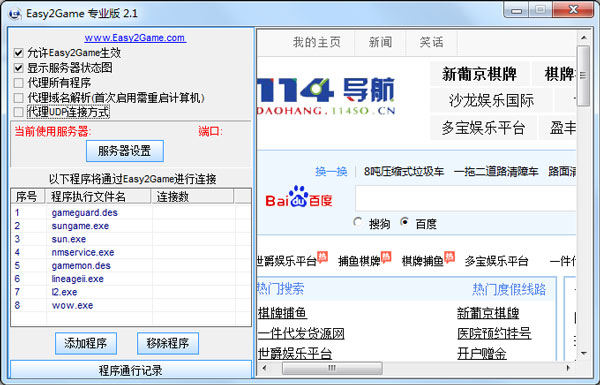Select sungame.exe row
This screenshot has width=600, height=385.
(x=131, y=226)
